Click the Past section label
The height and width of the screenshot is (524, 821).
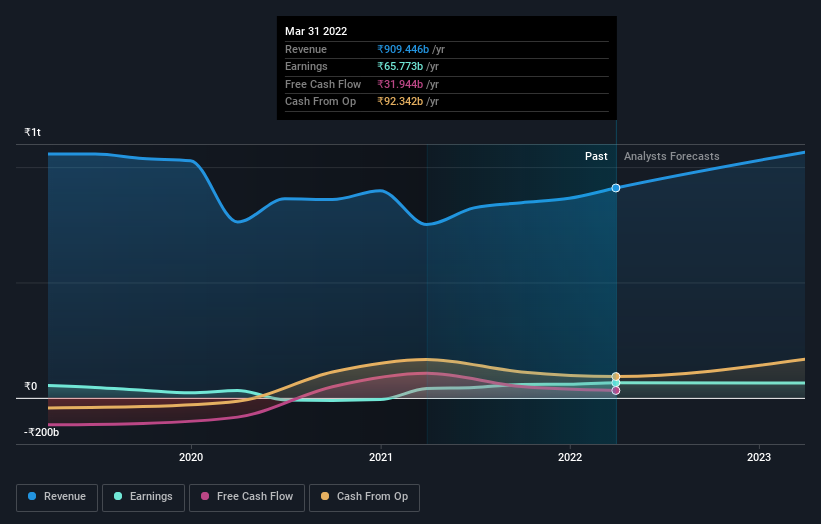596,157
